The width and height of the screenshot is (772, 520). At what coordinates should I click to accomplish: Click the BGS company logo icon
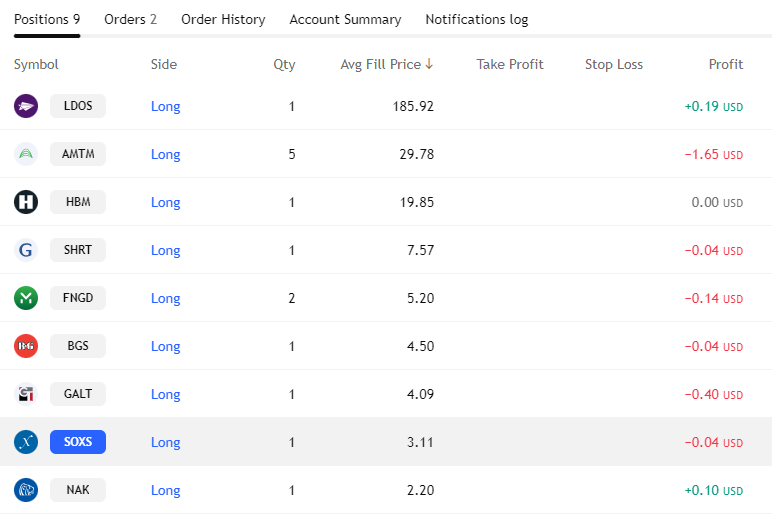pos(26,346)
